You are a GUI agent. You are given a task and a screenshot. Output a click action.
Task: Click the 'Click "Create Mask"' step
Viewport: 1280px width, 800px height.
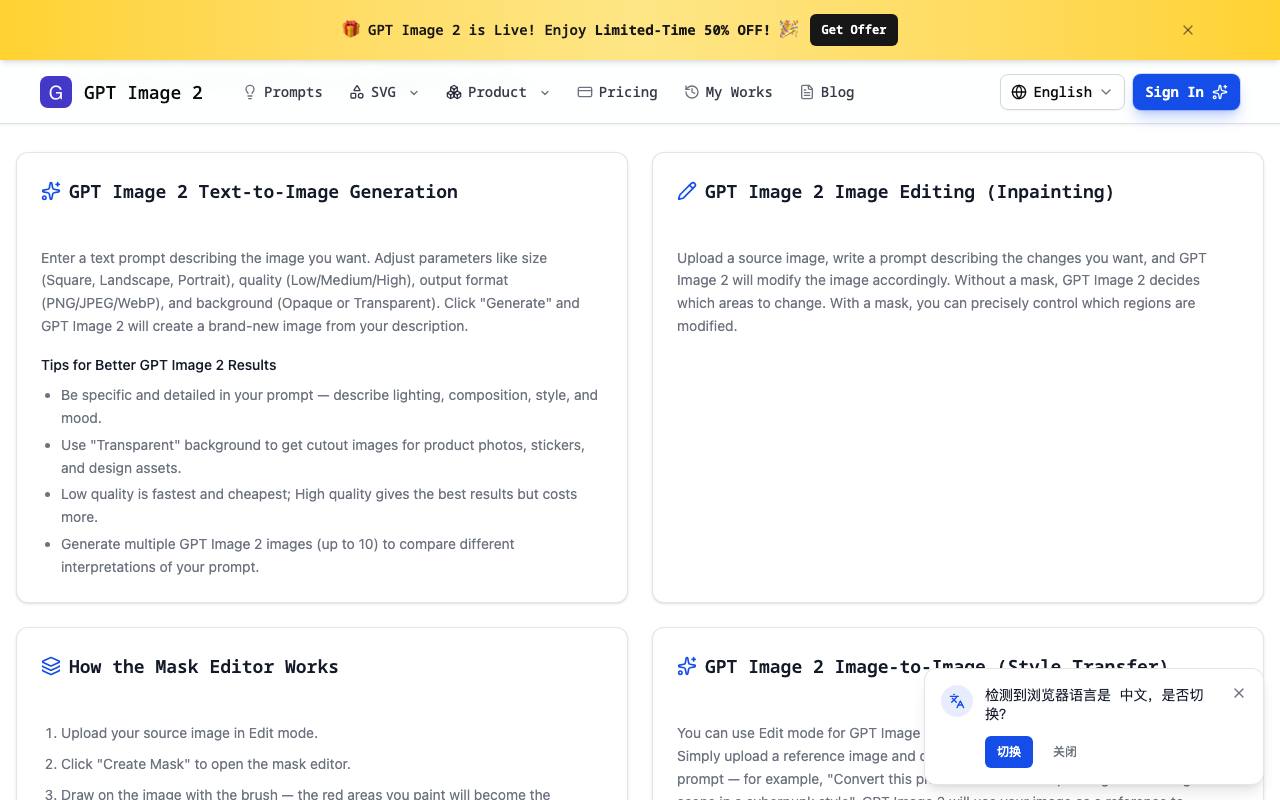206,764
